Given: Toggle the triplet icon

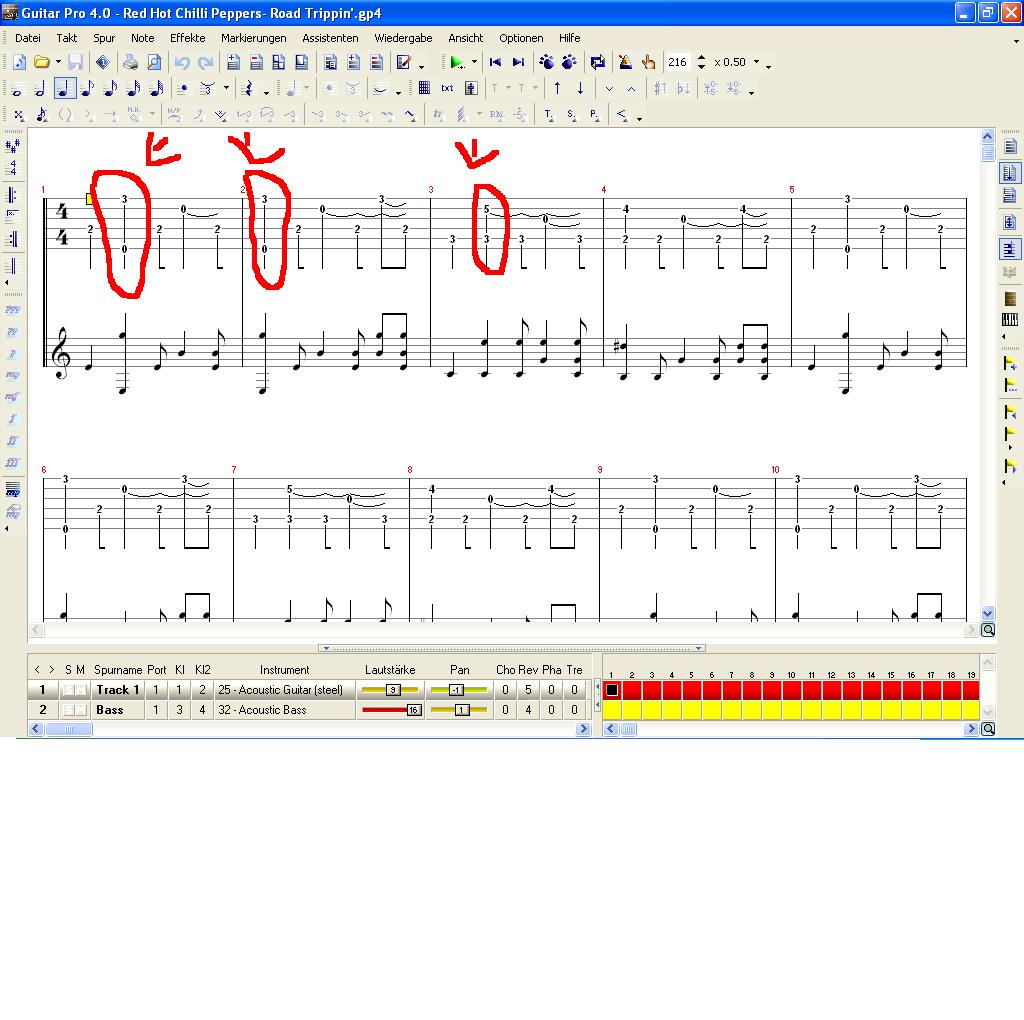Looking at the screenshot, I should pos(207,88).
